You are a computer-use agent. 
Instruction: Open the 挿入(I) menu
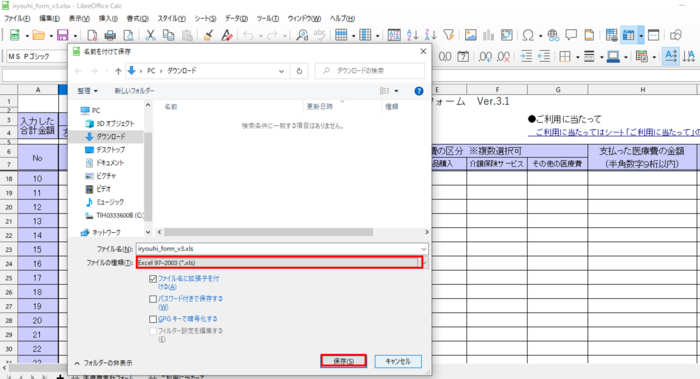(108, 18)
